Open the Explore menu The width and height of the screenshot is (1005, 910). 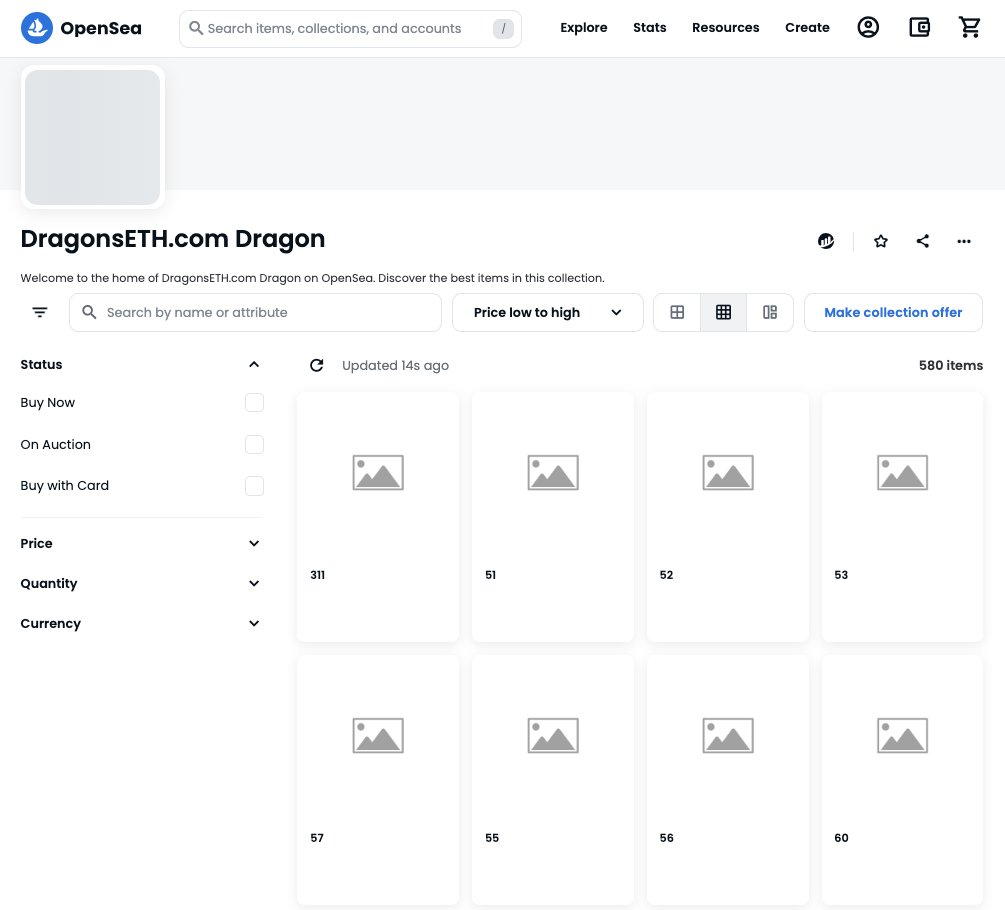[x=583, y=28]
